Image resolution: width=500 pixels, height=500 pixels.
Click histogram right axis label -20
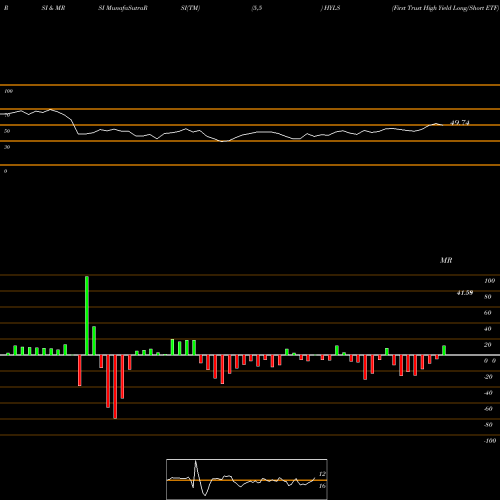(488, 377)
